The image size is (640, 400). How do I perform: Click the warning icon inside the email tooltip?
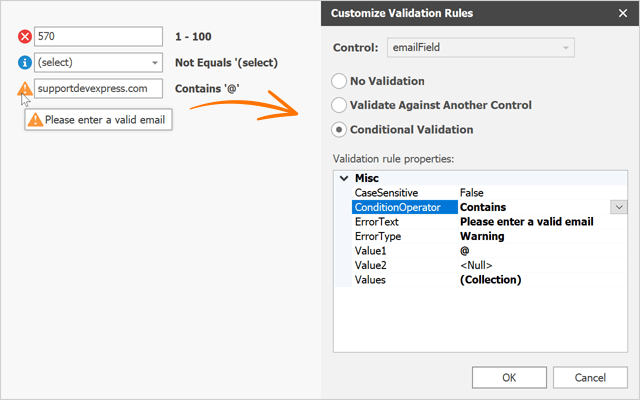coord(35,120)
